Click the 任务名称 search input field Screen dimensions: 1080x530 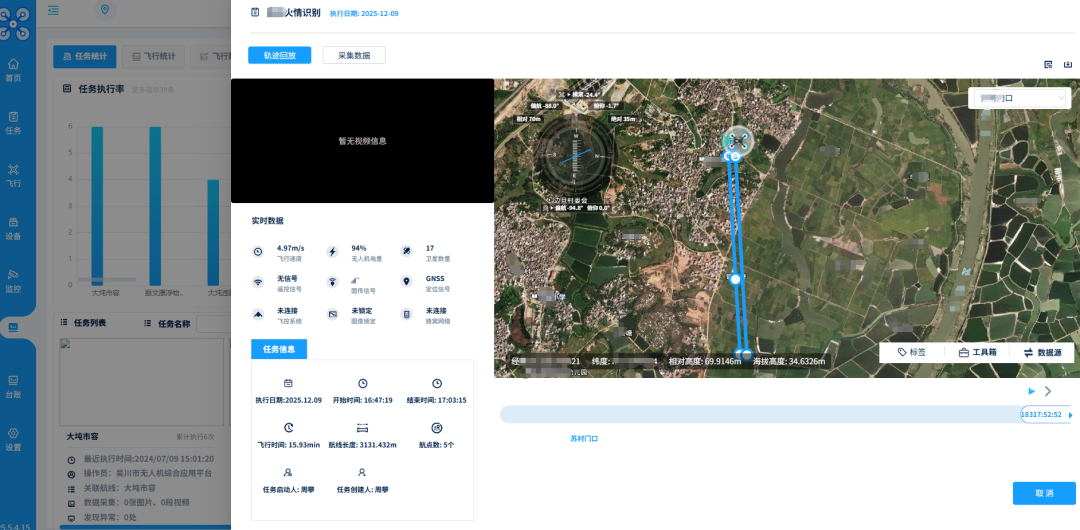pos(212,324)
